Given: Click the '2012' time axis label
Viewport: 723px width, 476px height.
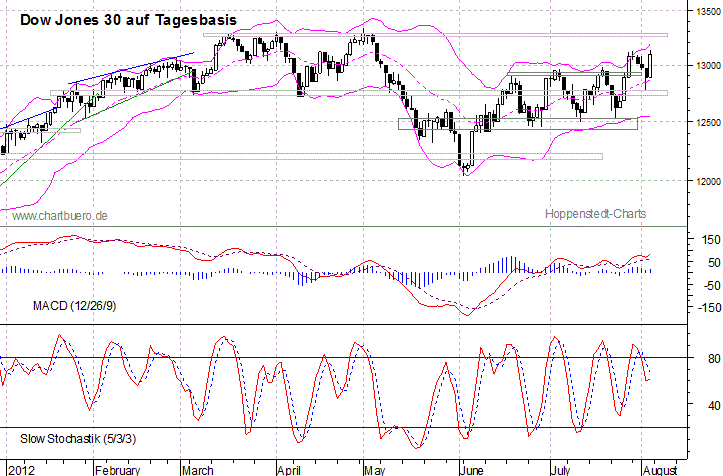Looking at the screenshot, I should point(22,470).
